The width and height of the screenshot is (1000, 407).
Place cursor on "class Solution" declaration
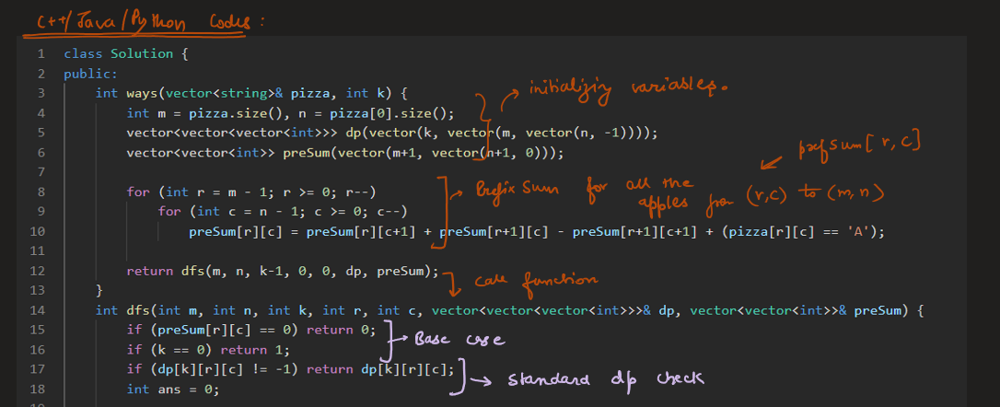[118, 53]
